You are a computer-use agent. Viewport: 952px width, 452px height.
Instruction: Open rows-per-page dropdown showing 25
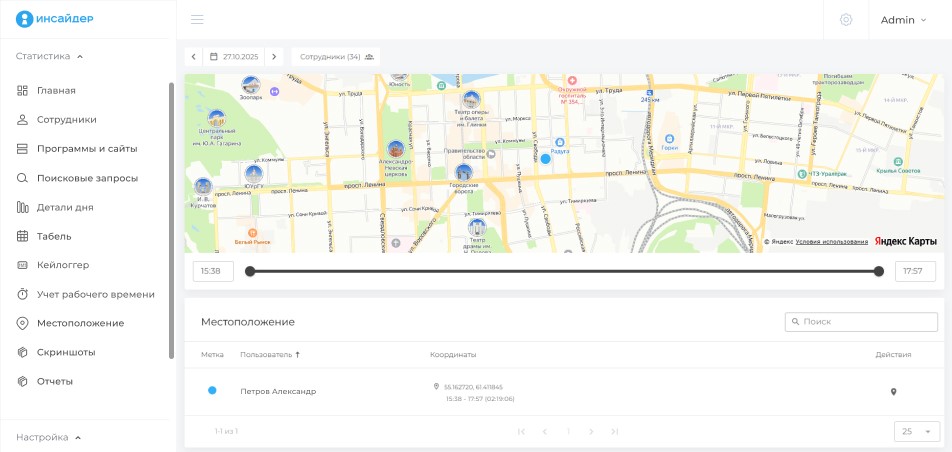(x=916, y=431)
